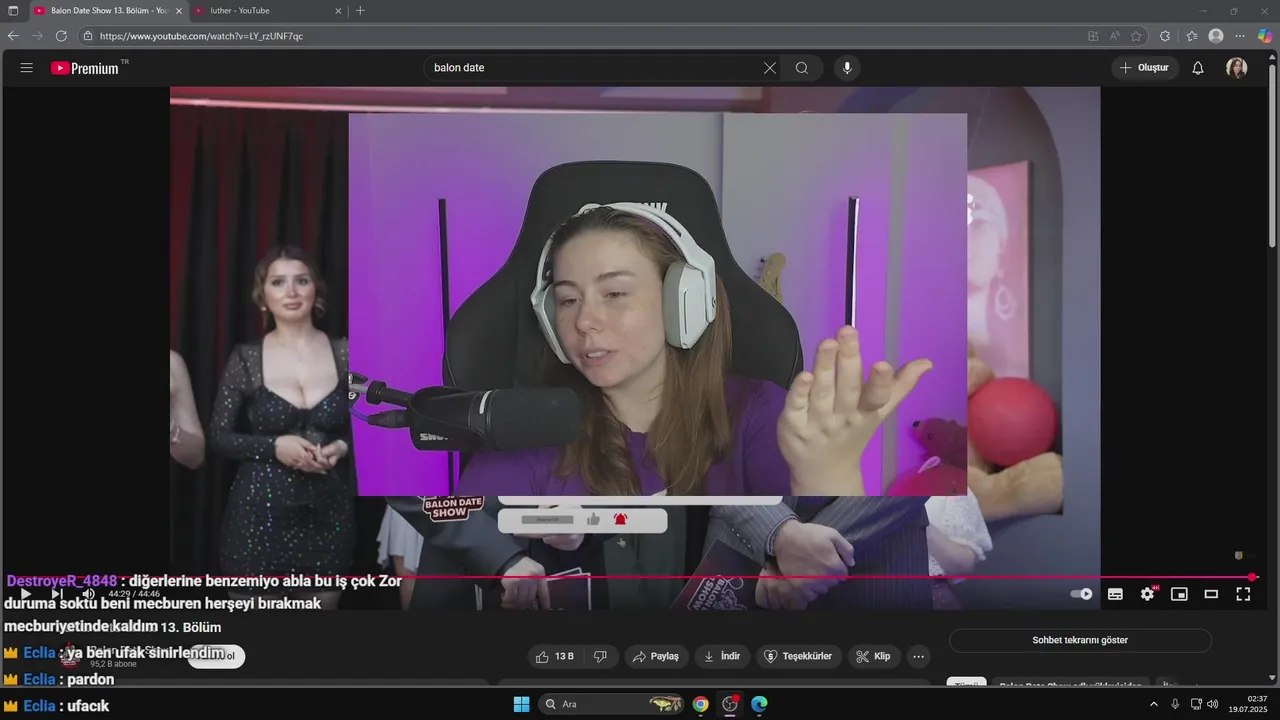Toggle autoplay switch in player
Image resolution: width=1280 pixels, height=720 pixels.
(1082, 594)
